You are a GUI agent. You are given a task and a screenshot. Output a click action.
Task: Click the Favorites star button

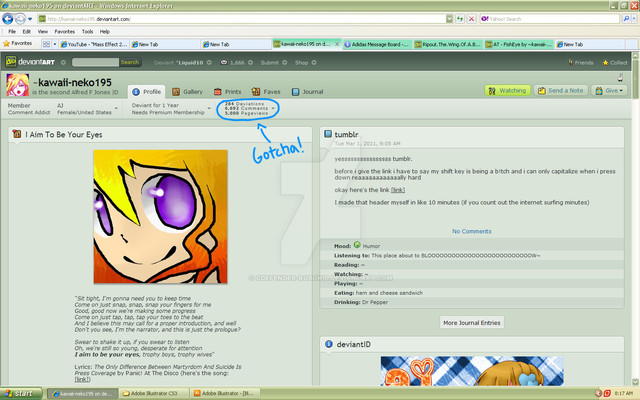[18, 43]
